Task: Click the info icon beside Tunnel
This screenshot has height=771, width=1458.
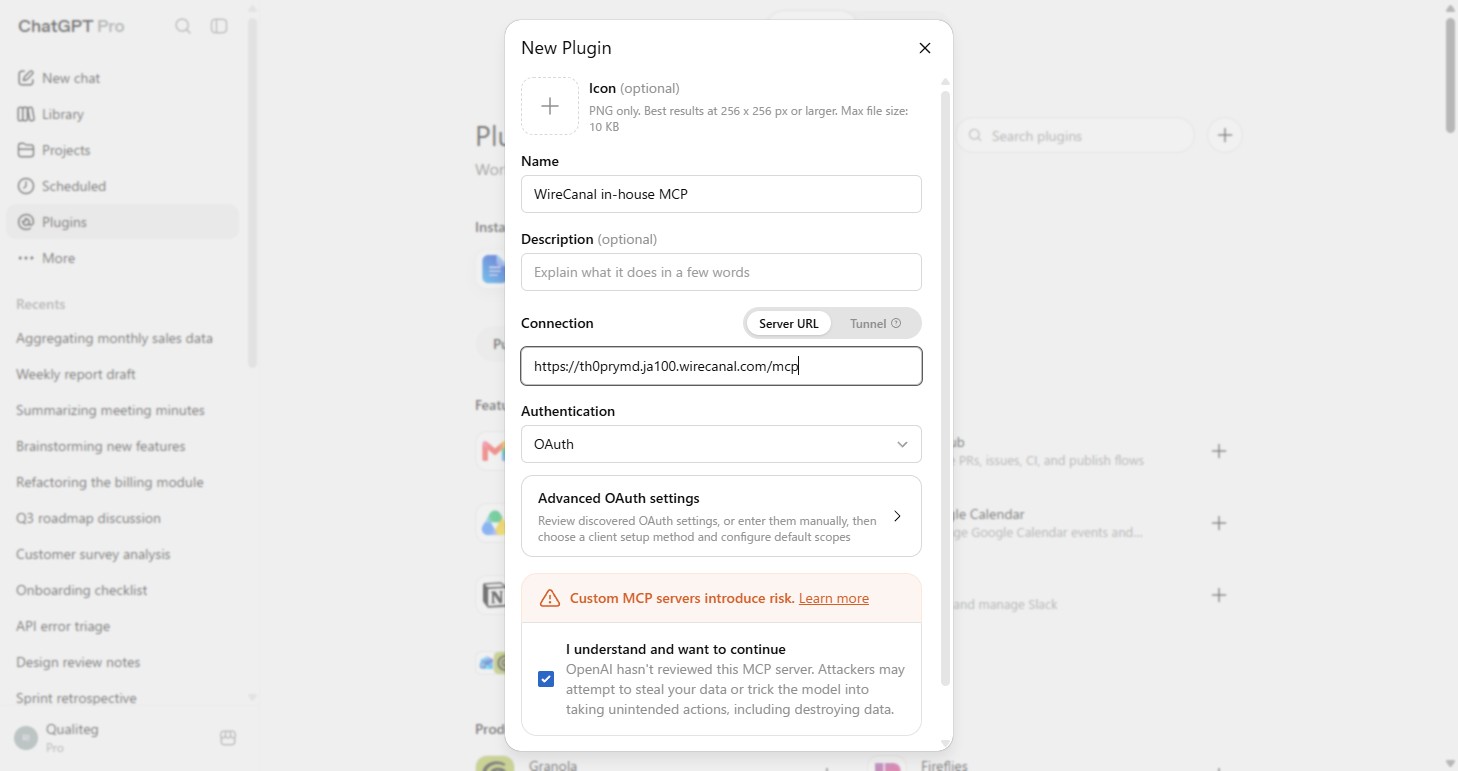Action: pyautogui.click(x=896, y=323)
